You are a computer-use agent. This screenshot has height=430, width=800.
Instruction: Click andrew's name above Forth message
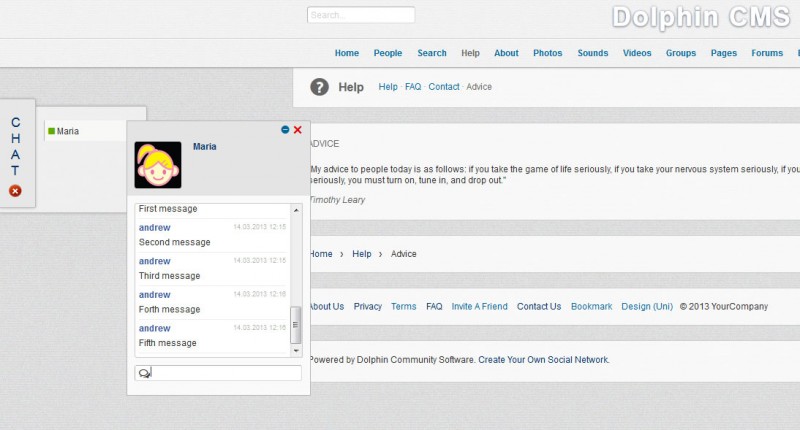coord(155,295)
